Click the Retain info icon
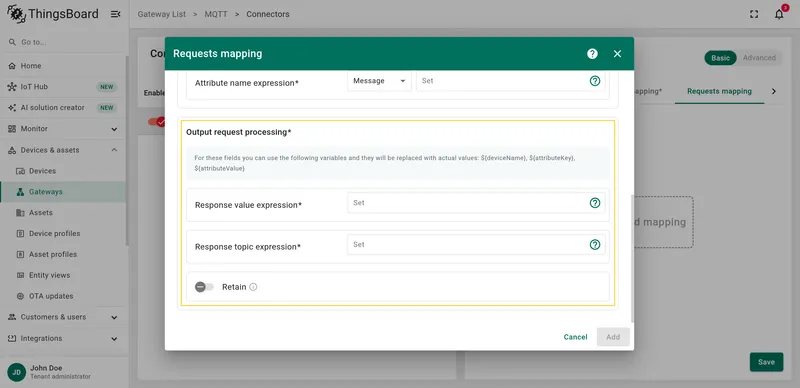The image size is (800, 388). (x=253, y=287)
